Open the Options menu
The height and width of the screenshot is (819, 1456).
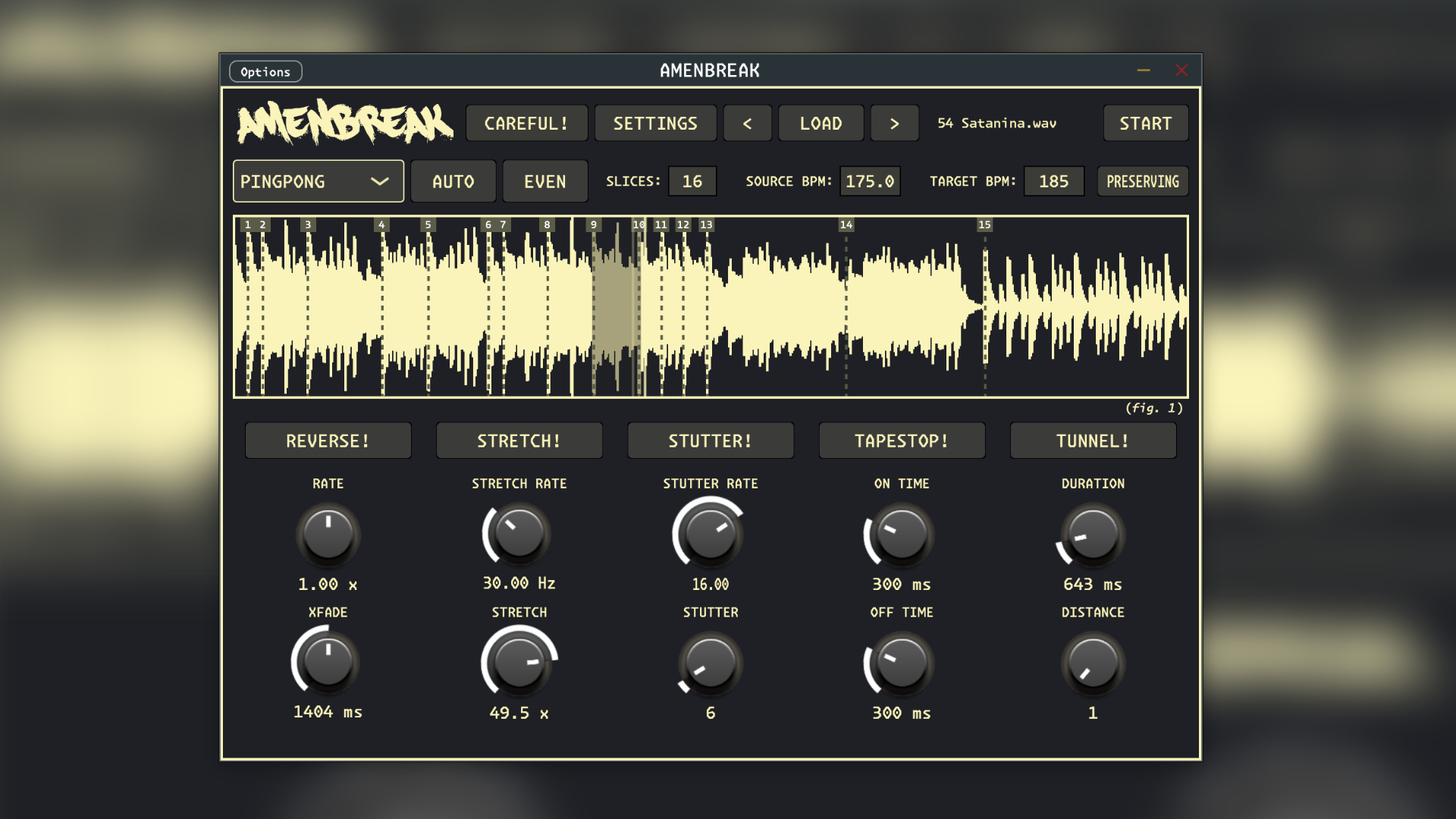[x=265, y=72]
